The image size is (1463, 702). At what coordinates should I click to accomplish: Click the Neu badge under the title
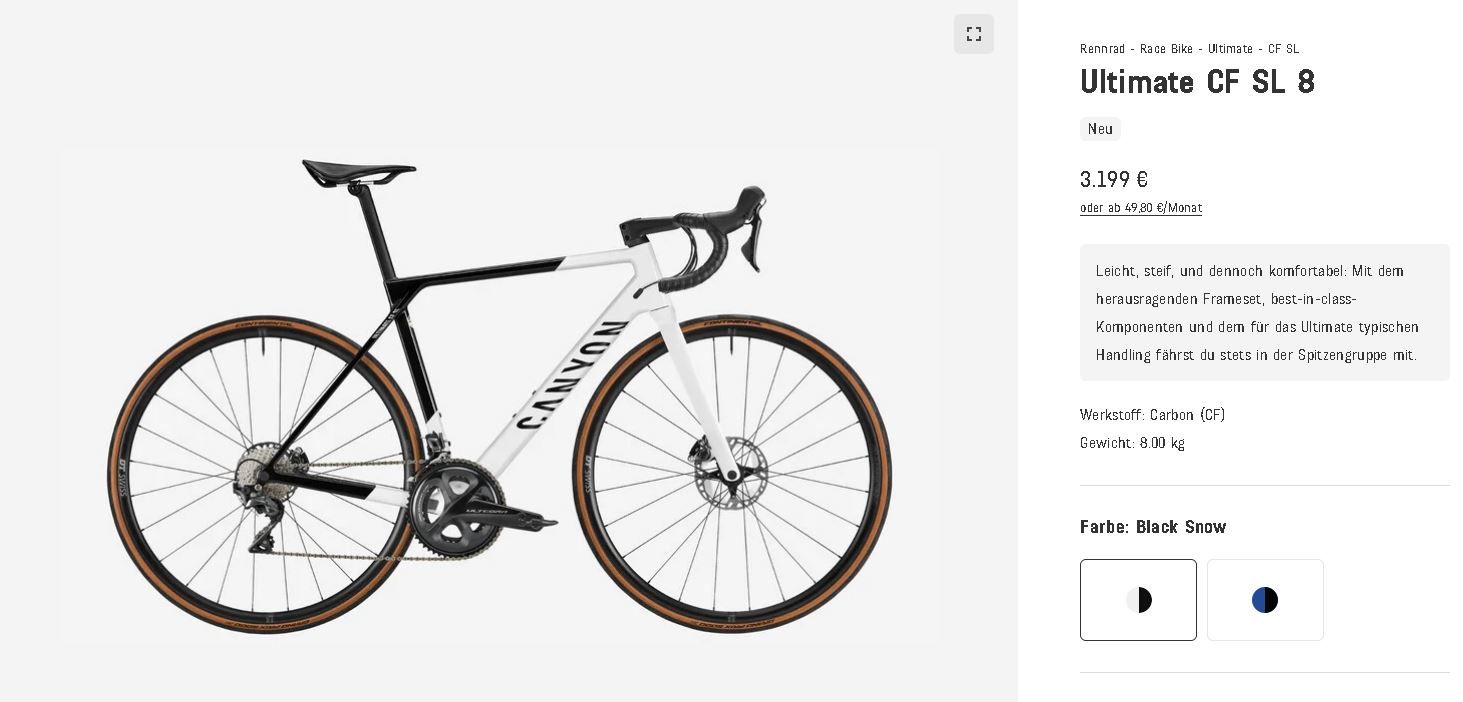coord(1100,129)
